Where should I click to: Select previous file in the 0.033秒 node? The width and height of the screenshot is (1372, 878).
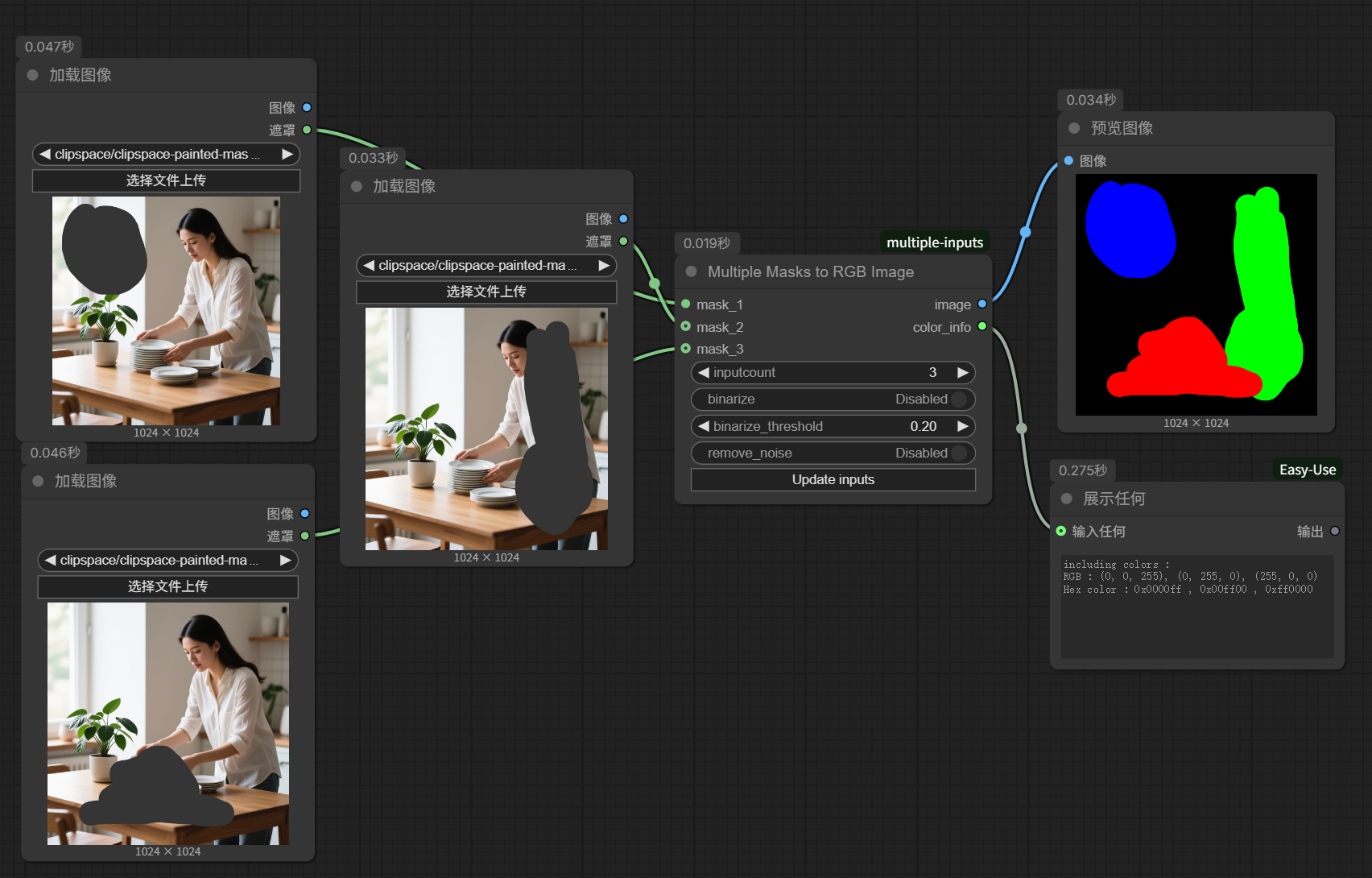tap(369, 265)
